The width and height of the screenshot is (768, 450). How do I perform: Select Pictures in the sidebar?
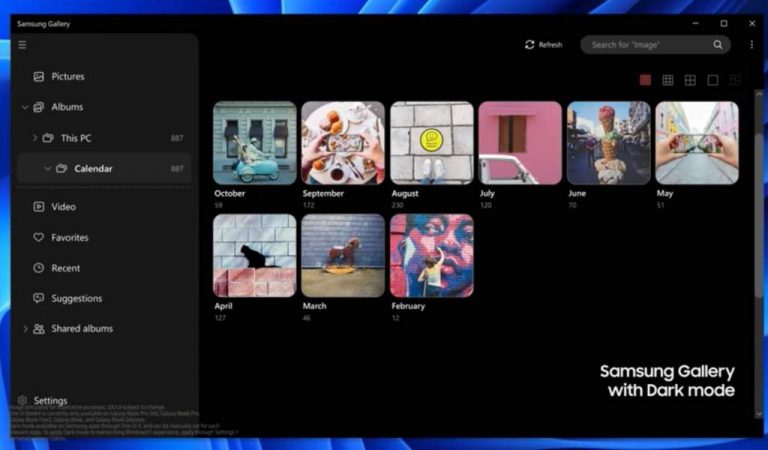[67, 76]
